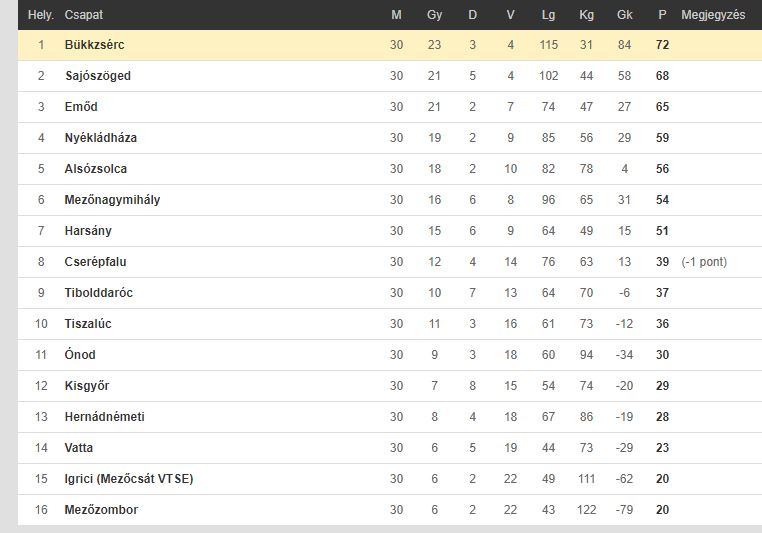Select the Tibolddaróc team row
The image size is (762, 533).
pyautogui.click(x=390, y=293)
